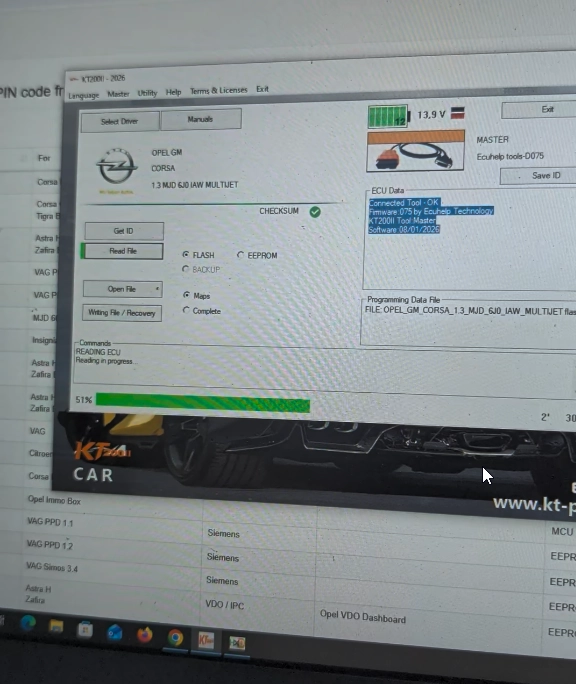Open the Outlook taskbar icon
The image size is (576, 684).
tap(115, 632)
